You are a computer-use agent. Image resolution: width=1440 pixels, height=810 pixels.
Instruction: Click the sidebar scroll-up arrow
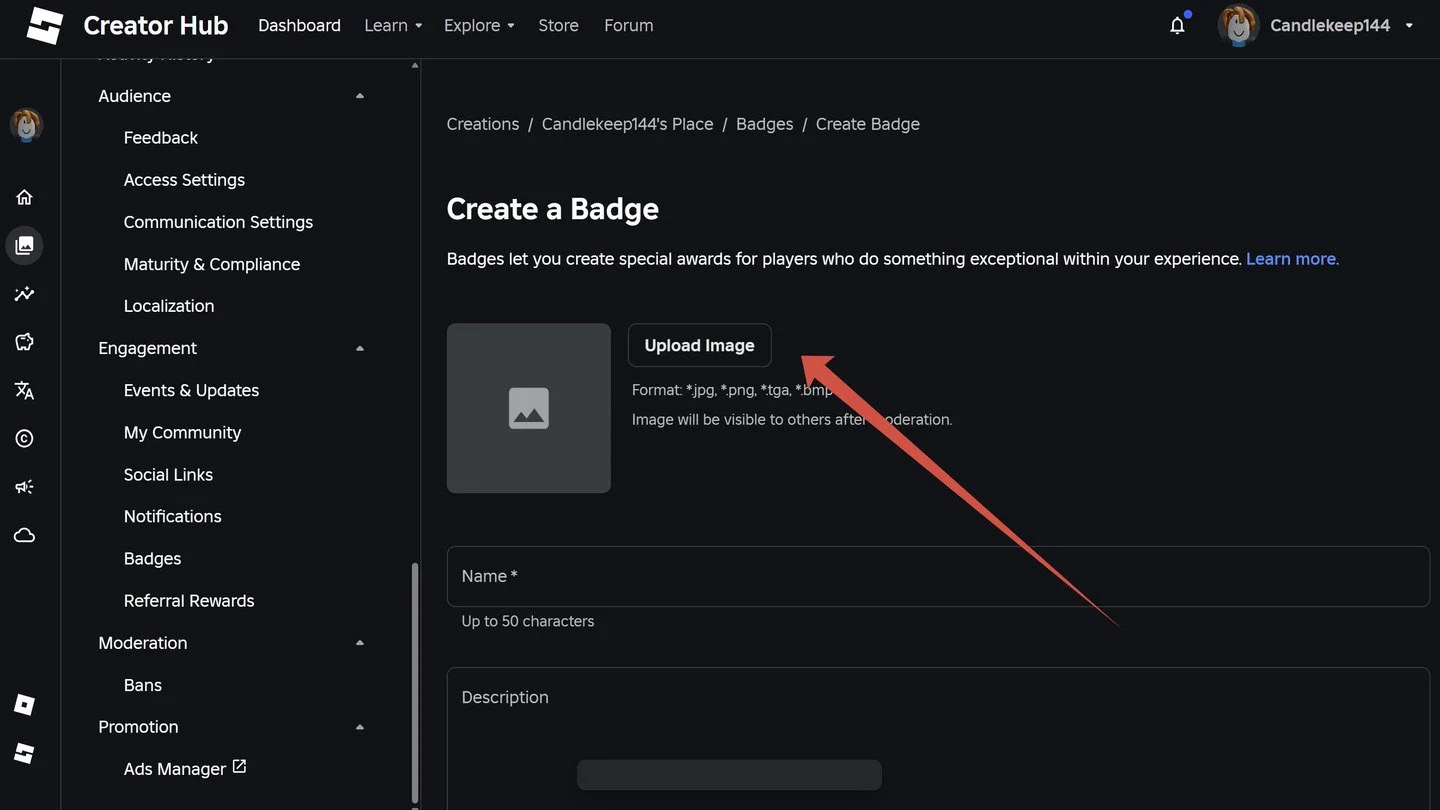(x=415, y=66)
